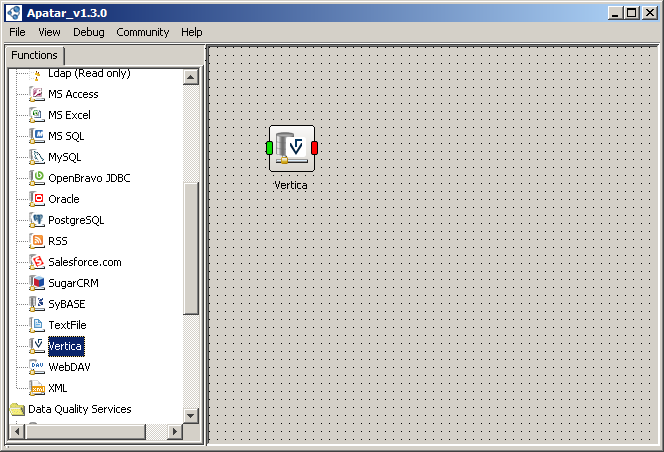Select SugarCRM in the tree
The height and width of the screenshot is (452, 664).
pos(73,283)
